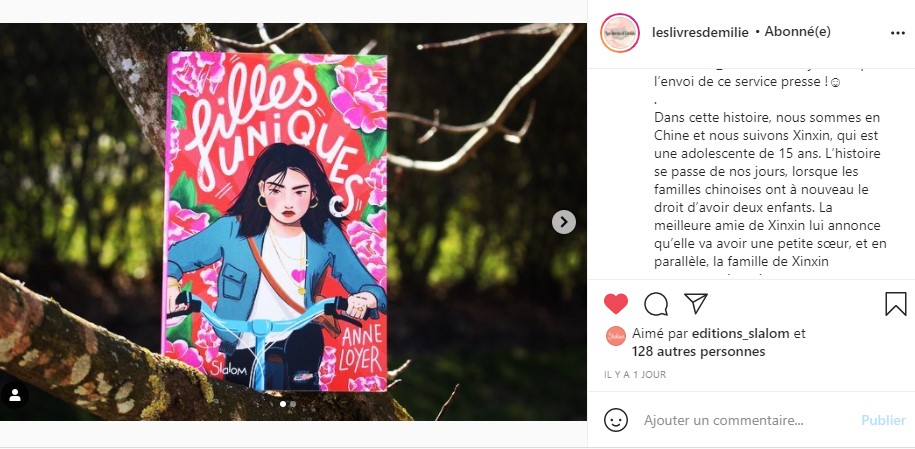Open the comment speech bubble icon
Image resolution: width=915 pixels, height=449 pixels.
click(x=656, y=304)
